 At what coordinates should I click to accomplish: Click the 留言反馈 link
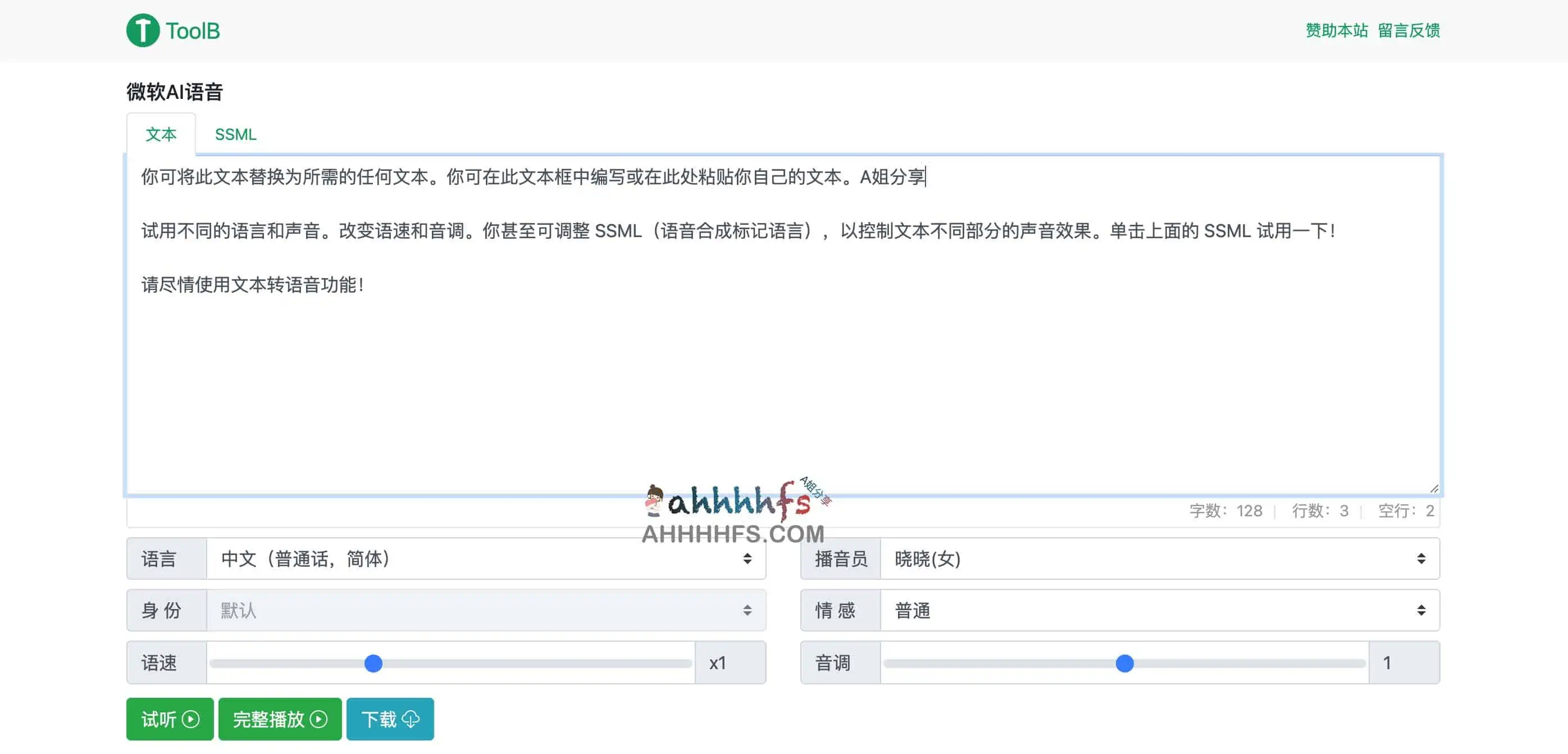pos(1409,30)
